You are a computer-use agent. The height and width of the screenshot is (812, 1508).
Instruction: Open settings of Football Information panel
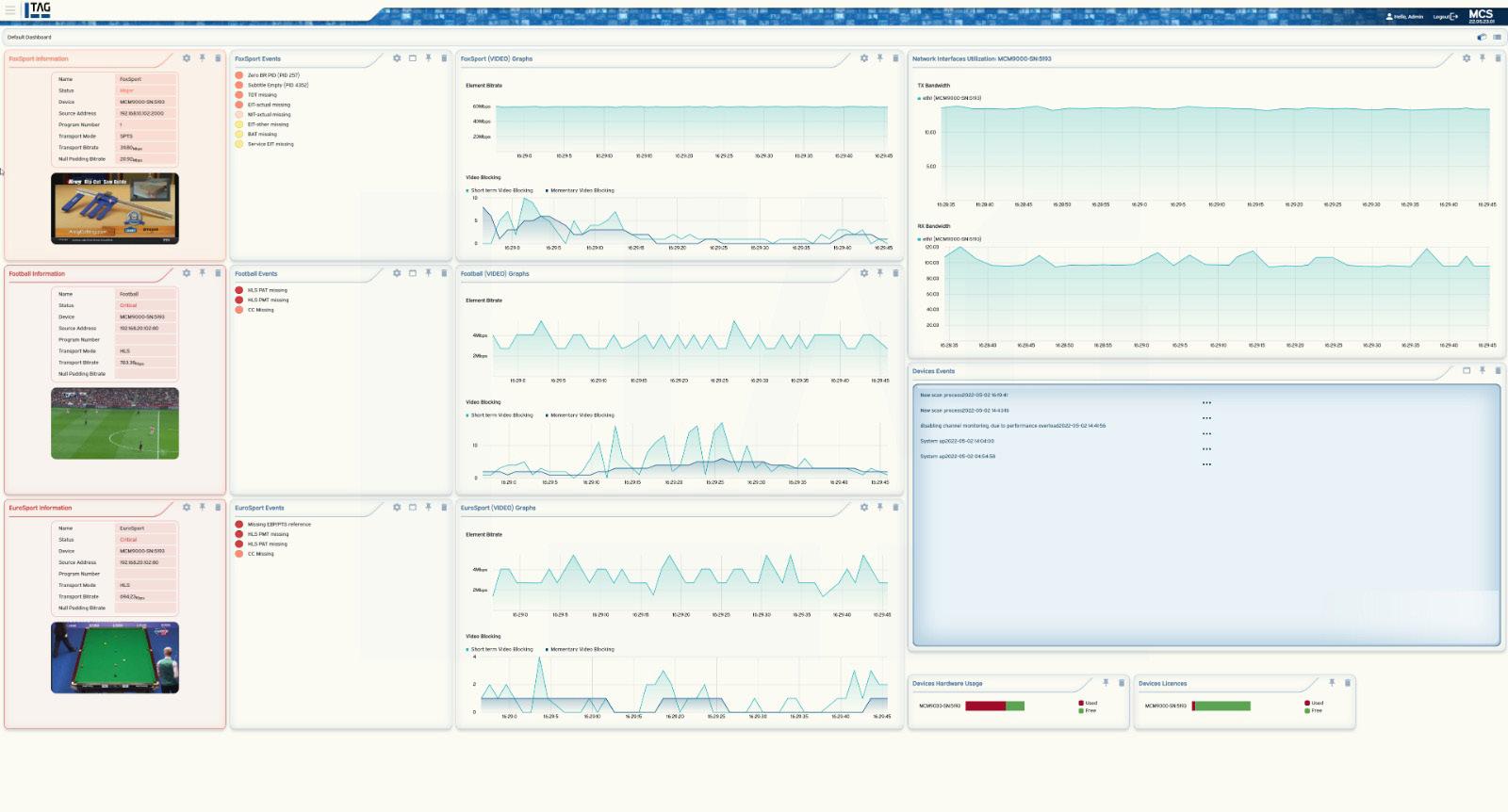coord(187,273)
